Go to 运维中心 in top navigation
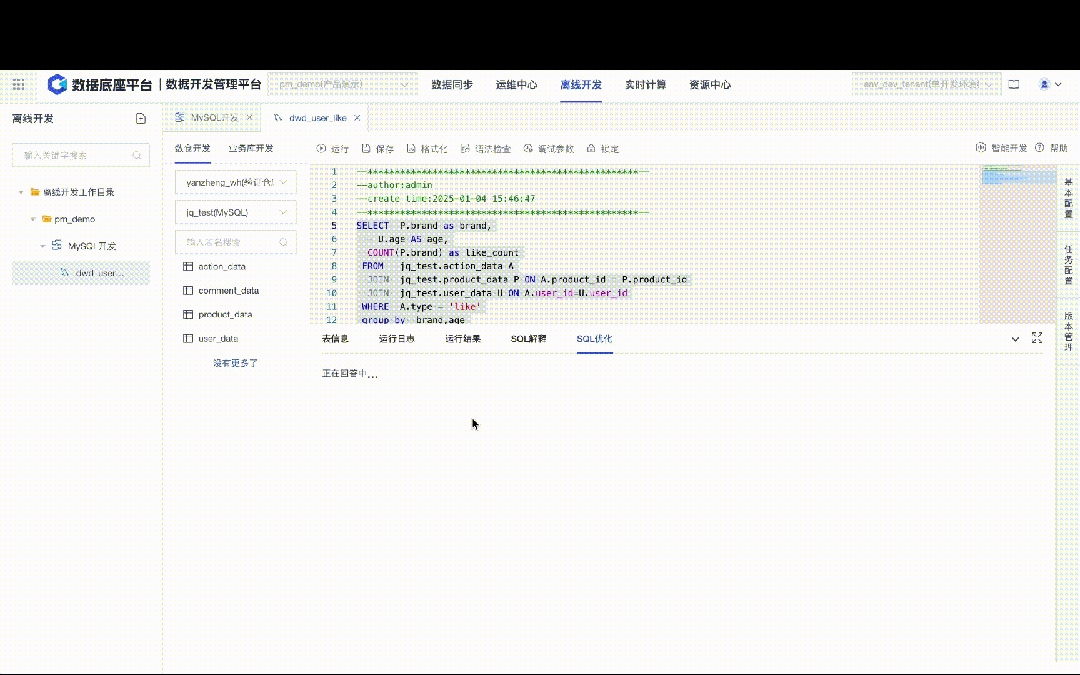1080x675 pixels. tap(517, 85)
